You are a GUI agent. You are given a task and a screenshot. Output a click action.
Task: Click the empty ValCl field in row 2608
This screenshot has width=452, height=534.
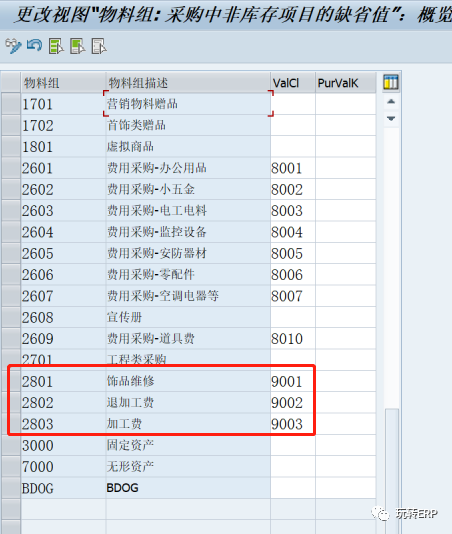click(x=293, y=317)
